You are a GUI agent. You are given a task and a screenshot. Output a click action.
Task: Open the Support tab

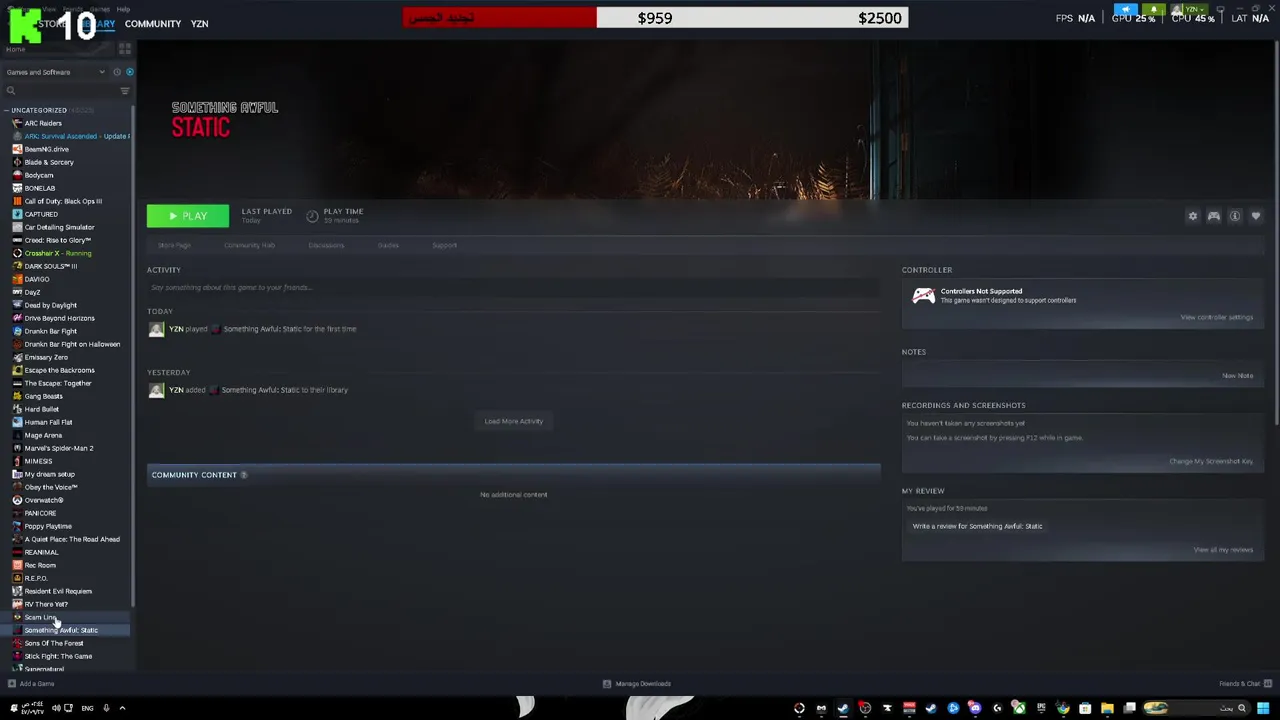pyautogui.click(x=444, y=245)
